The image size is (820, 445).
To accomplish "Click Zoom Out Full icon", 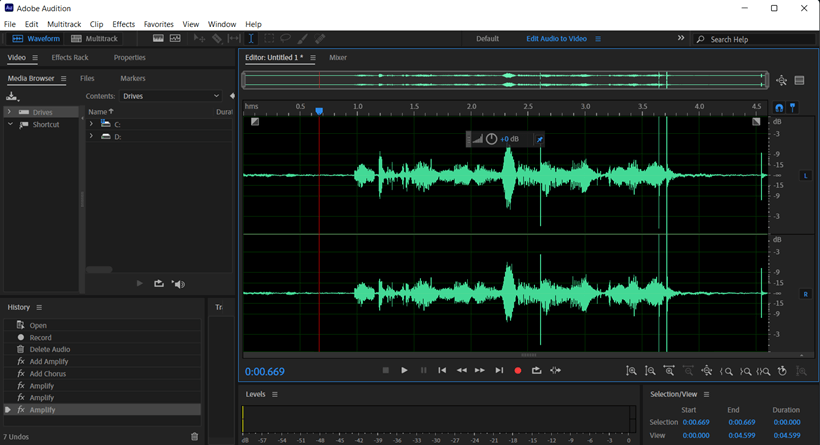I will point(707,371).
